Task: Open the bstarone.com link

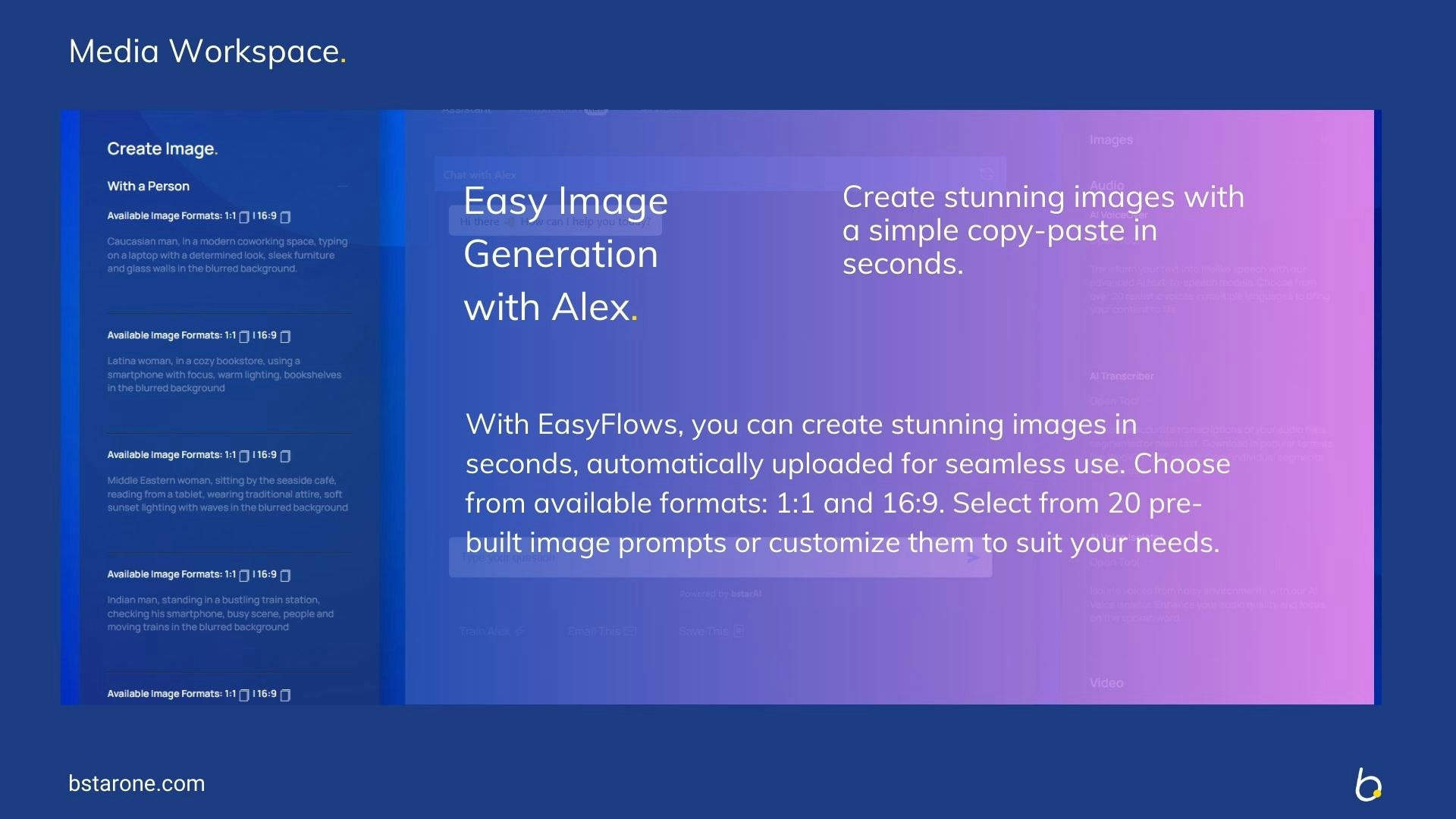Action: (x=136, y=784)
